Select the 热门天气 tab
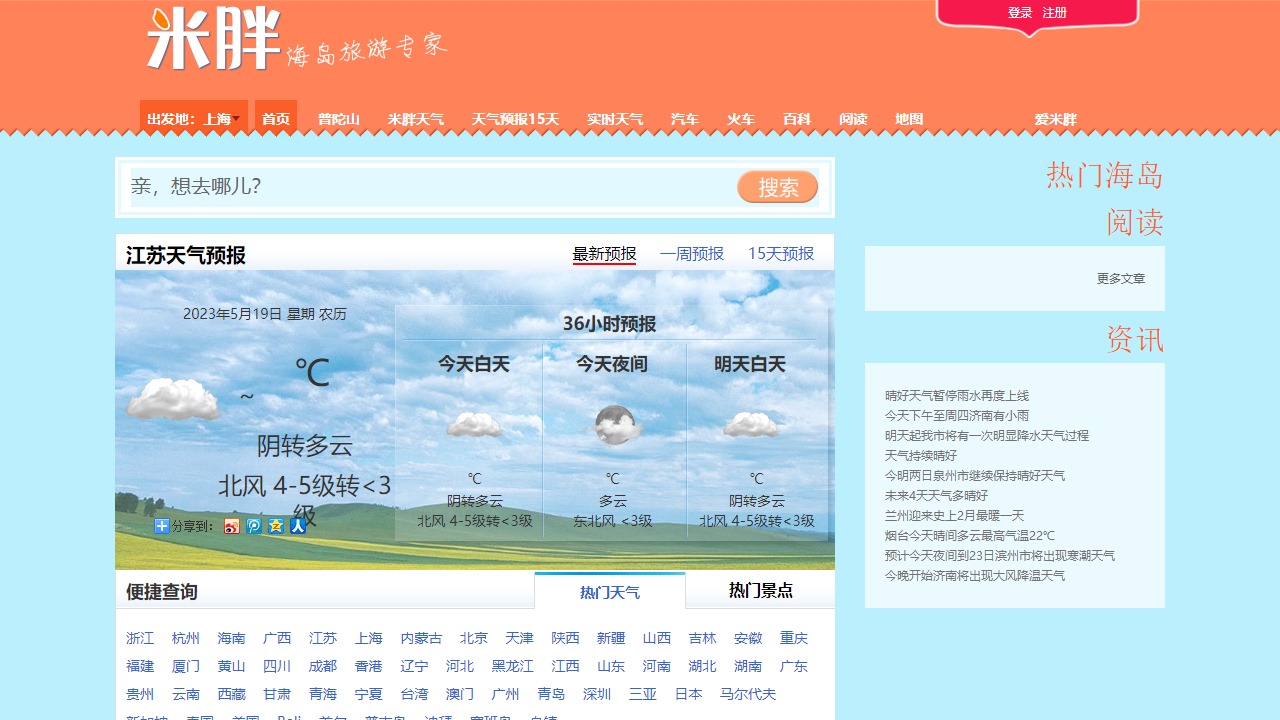This screenshot has height=720, width=1280. pyautogui.click(x=610, y=590)
